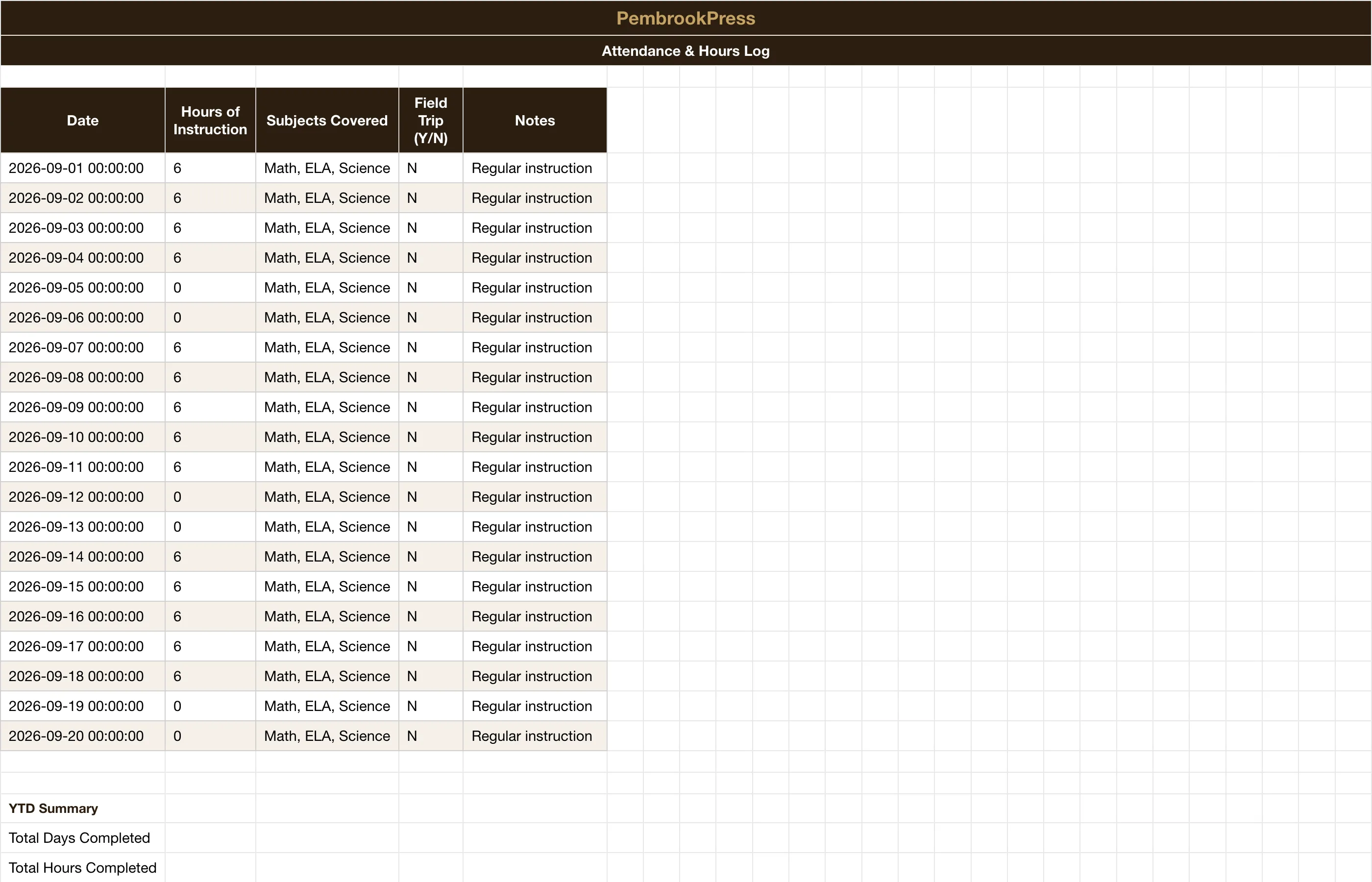1372x882 pixels.
Task: Select empty value cell beside Total Hours Completed
Action: point(210,868)
